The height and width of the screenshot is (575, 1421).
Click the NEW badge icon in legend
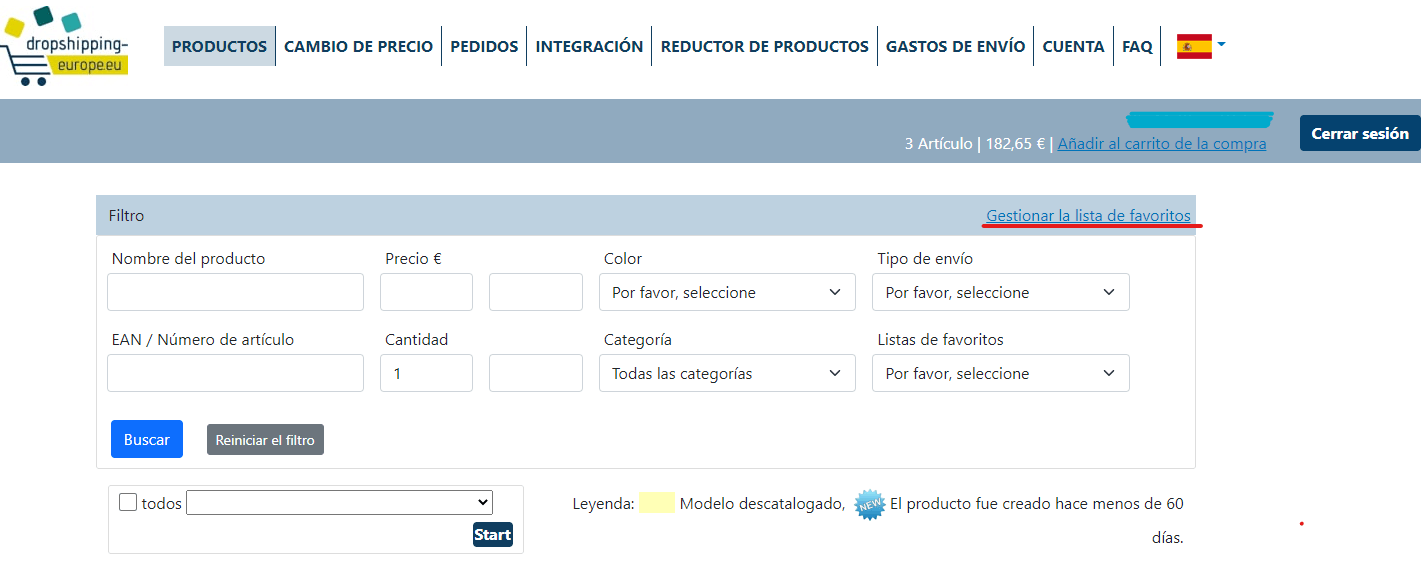click(870, 504)
